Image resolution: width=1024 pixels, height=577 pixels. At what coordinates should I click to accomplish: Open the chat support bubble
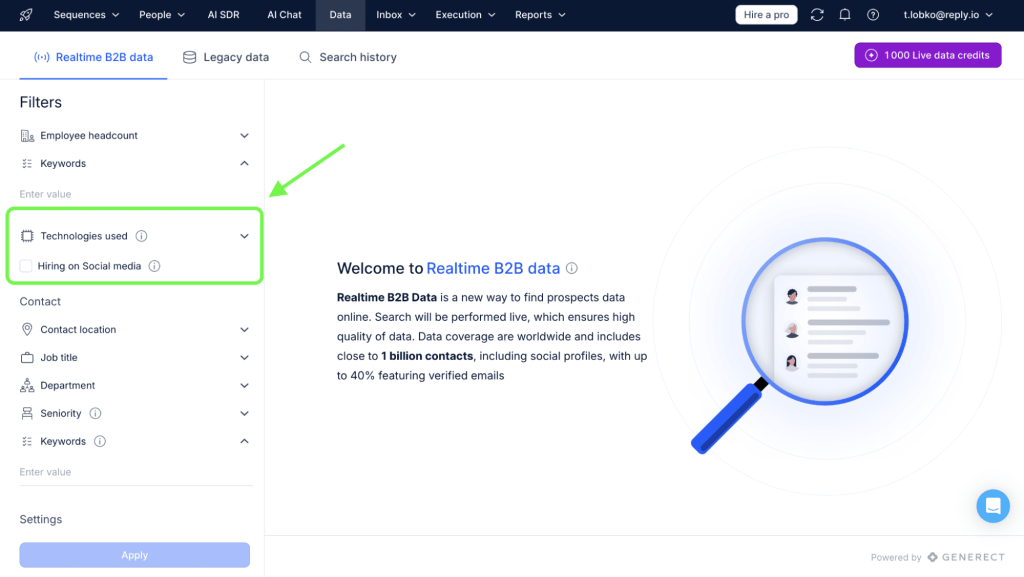(992, 506)
